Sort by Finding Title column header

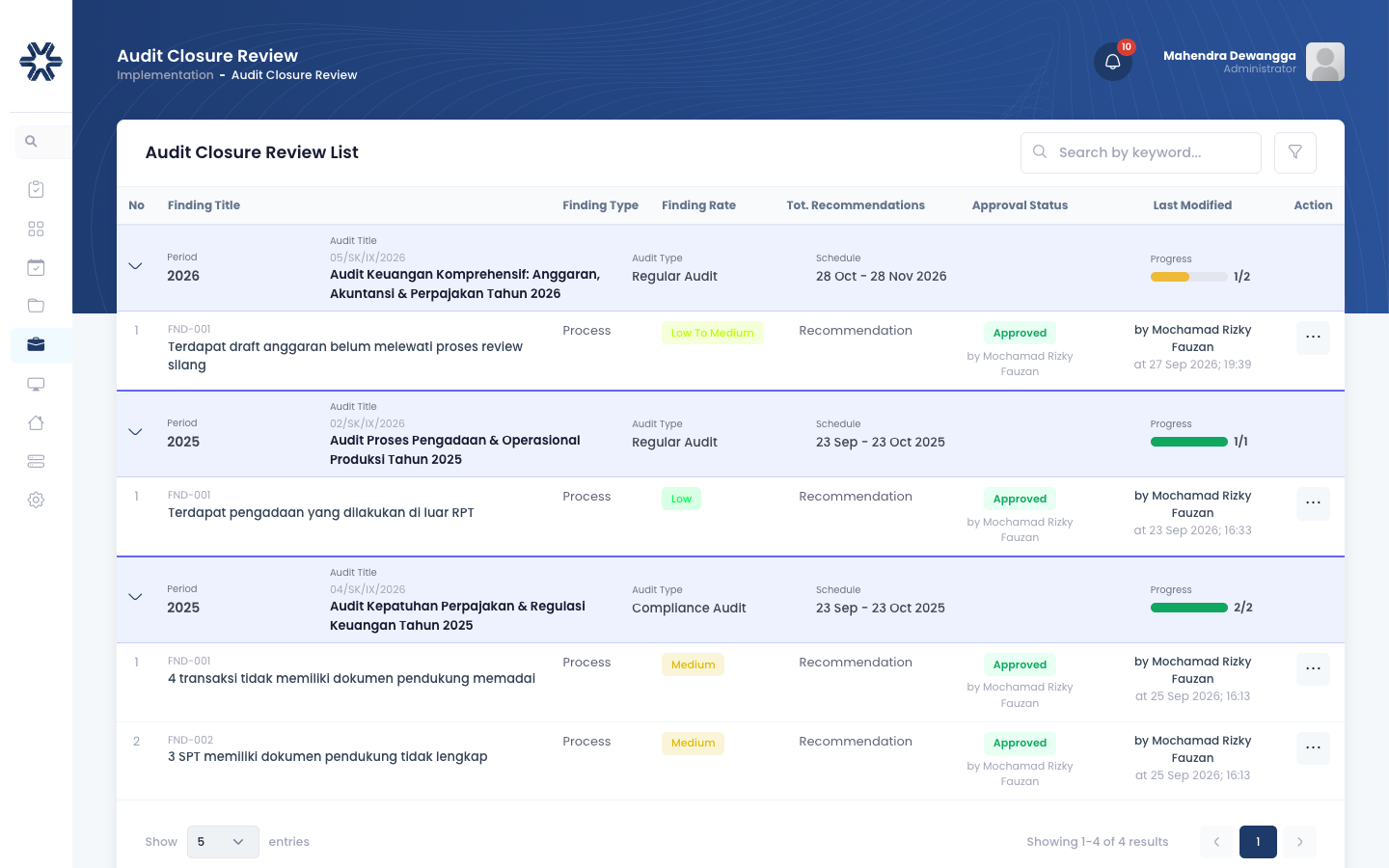pyautogui.click(x=204, y=205)
